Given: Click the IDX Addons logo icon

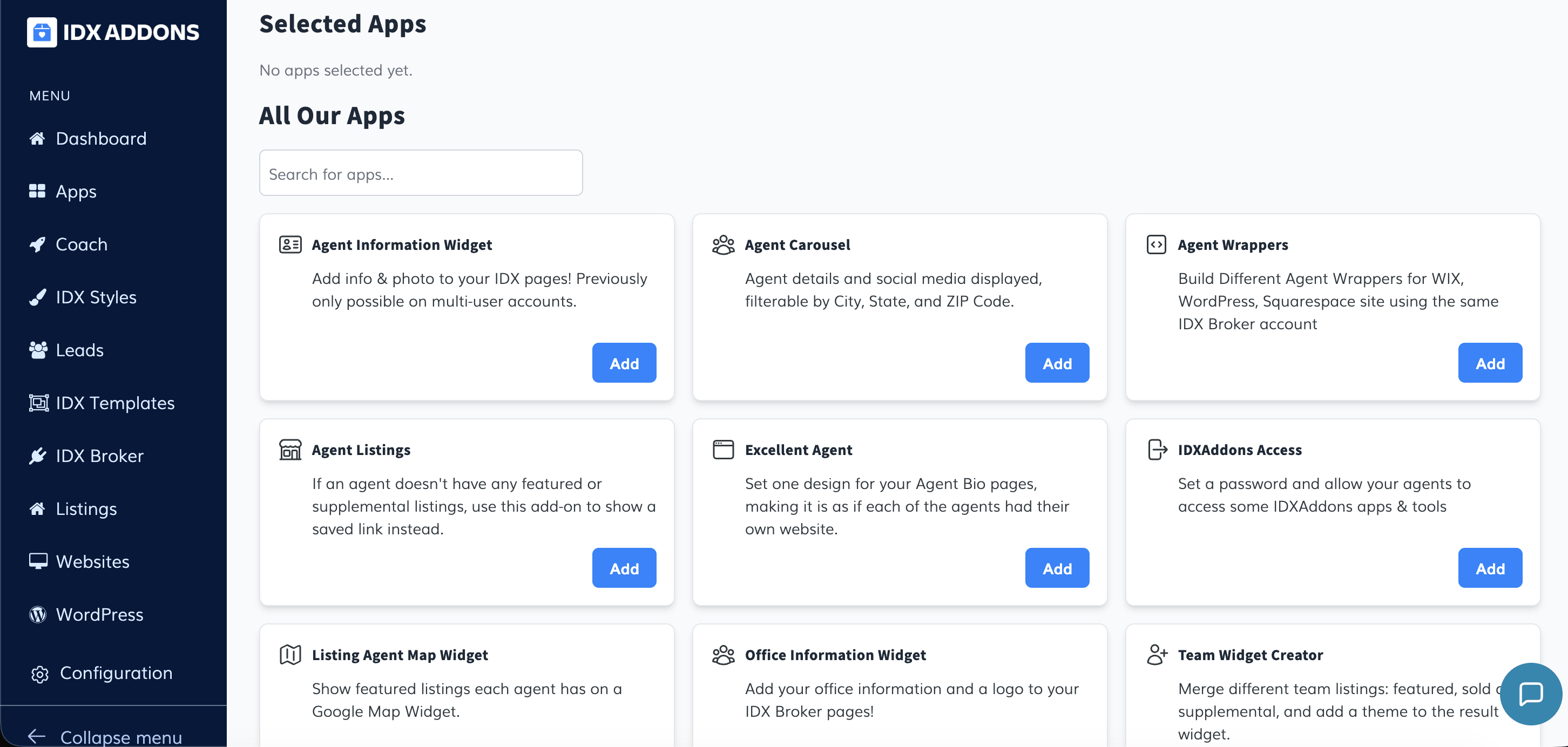Looking at the screenshot, I should coord(42,32).
